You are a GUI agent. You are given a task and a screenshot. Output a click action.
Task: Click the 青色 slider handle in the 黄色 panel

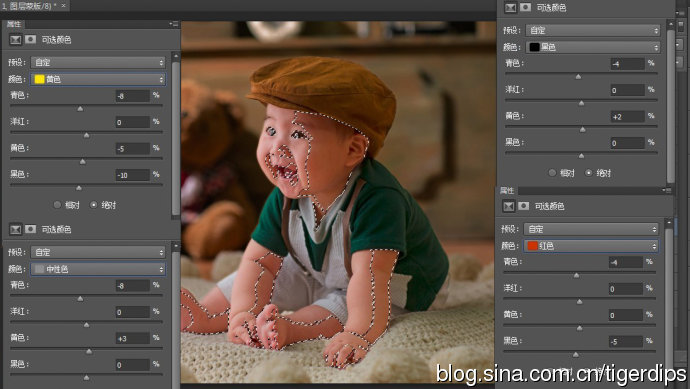pos(80,109)
